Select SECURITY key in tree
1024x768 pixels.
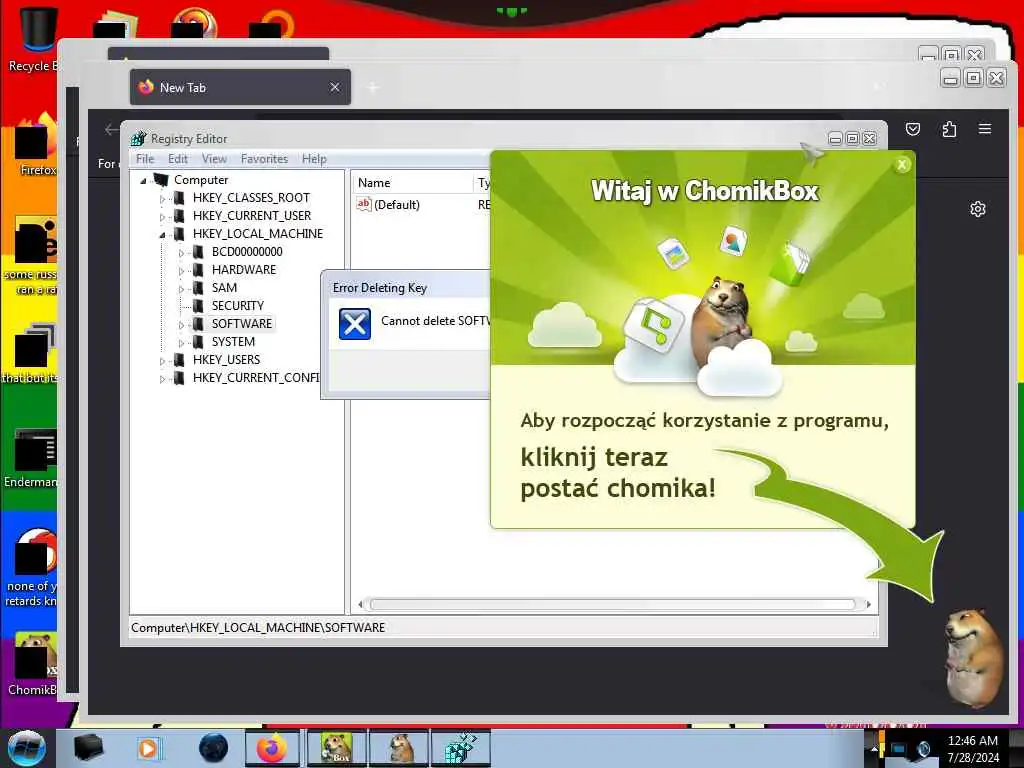click(x=237, y=306)
